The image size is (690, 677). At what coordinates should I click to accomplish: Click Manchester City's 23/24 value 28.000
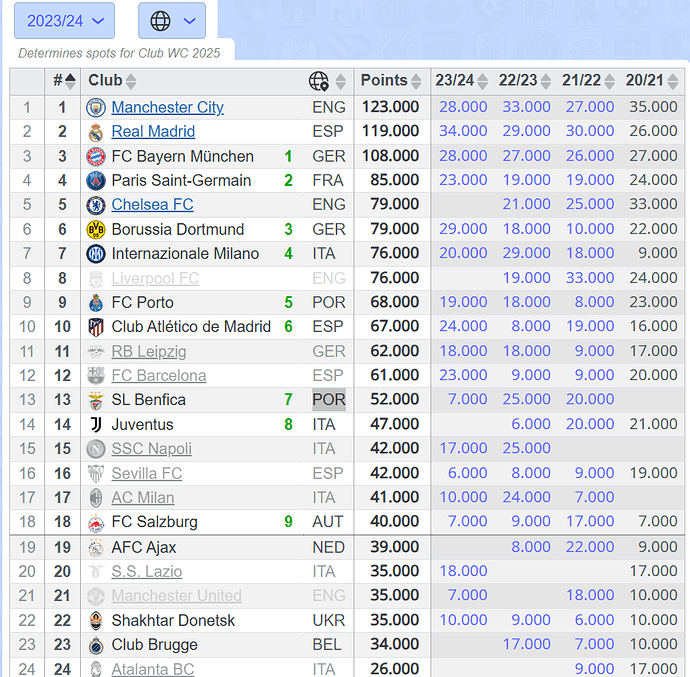(463, 107)
